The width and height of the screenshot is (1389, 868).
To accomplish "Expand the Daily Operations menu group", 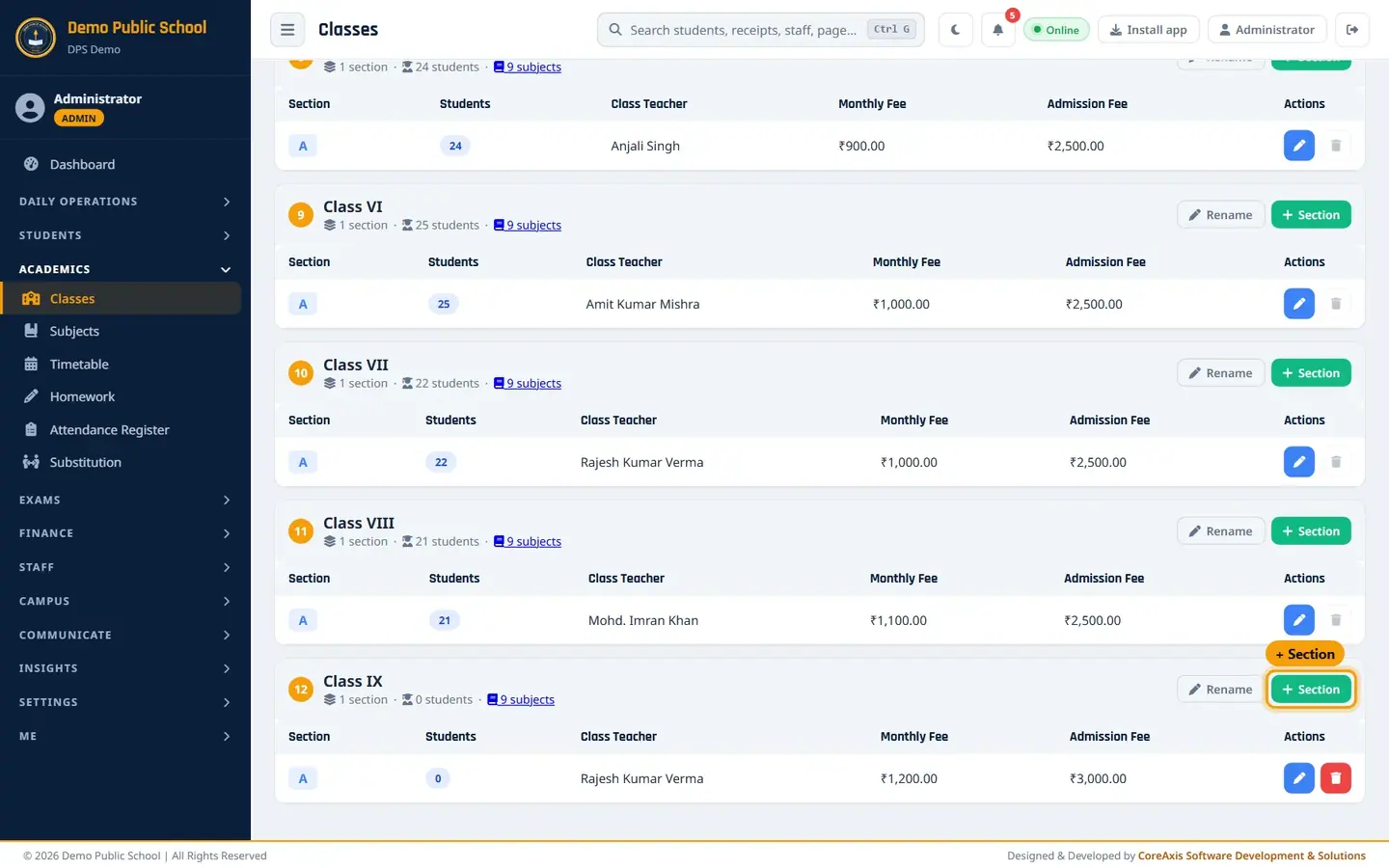I will click(x=125, y=202).
